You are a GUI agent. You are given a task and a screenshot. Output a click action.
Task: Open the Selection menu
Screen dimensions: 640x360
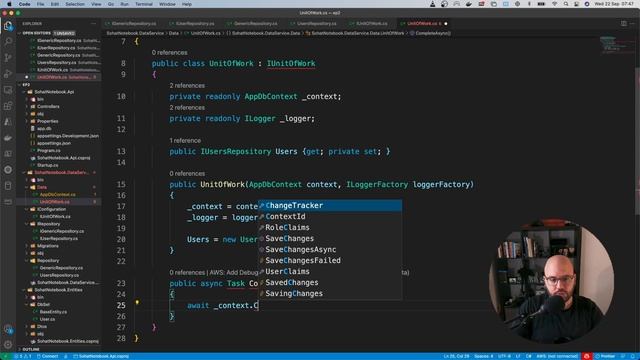75,4
